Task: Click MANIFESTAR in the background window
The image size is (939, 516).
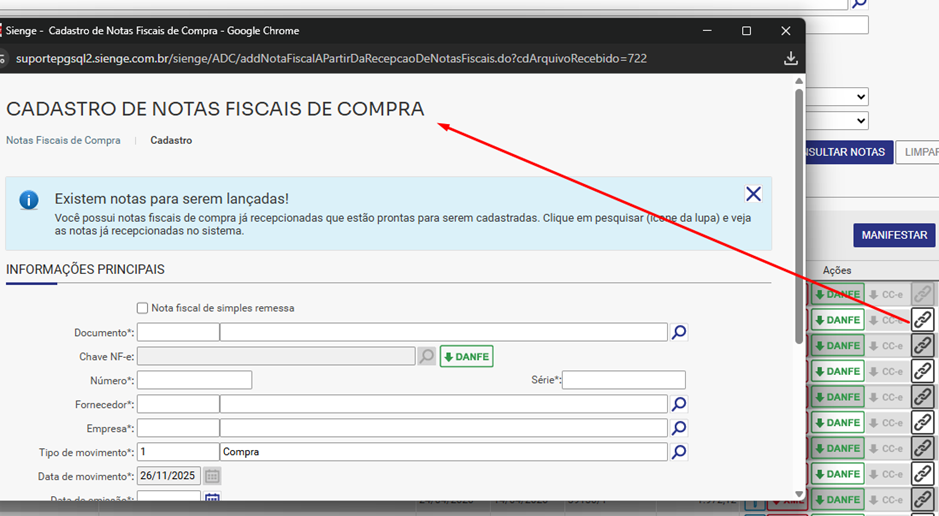Action: (895, 235)
